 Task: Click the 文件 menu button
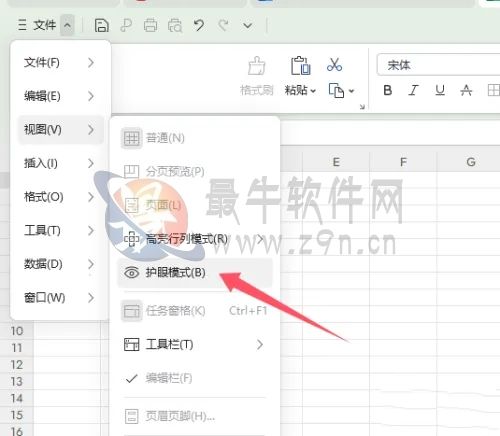(45, 25)
